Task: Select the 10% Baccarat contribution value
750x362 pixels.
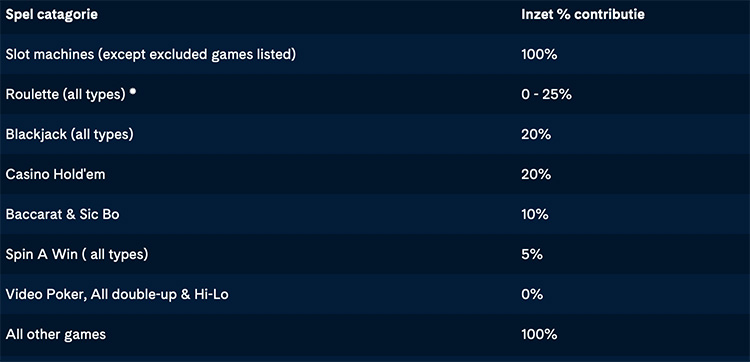Action: (535, 214)
